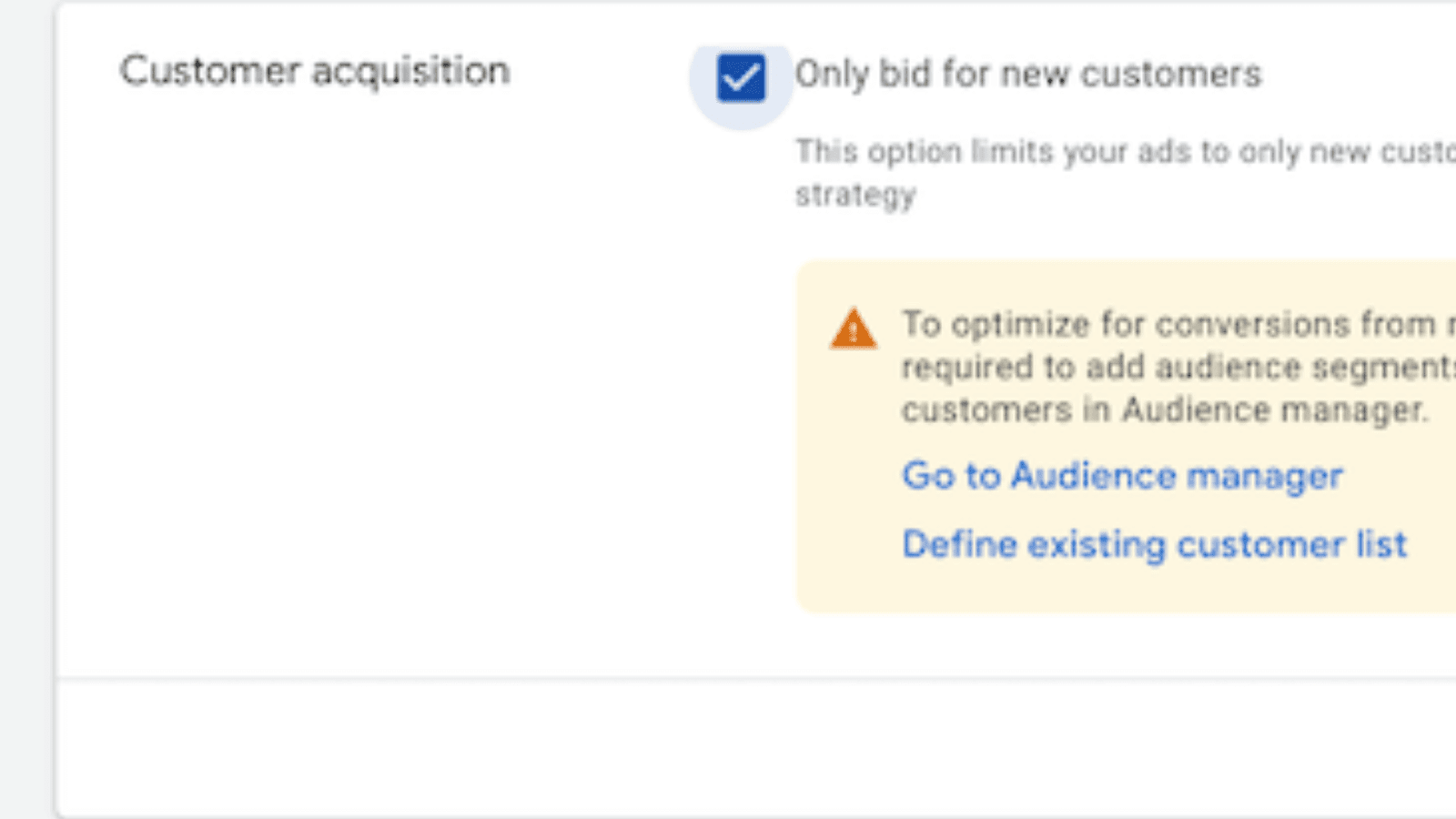Click the word "strategy" in the description
The height and width of the screenshot is (819, 1456).
click(855, 195)
